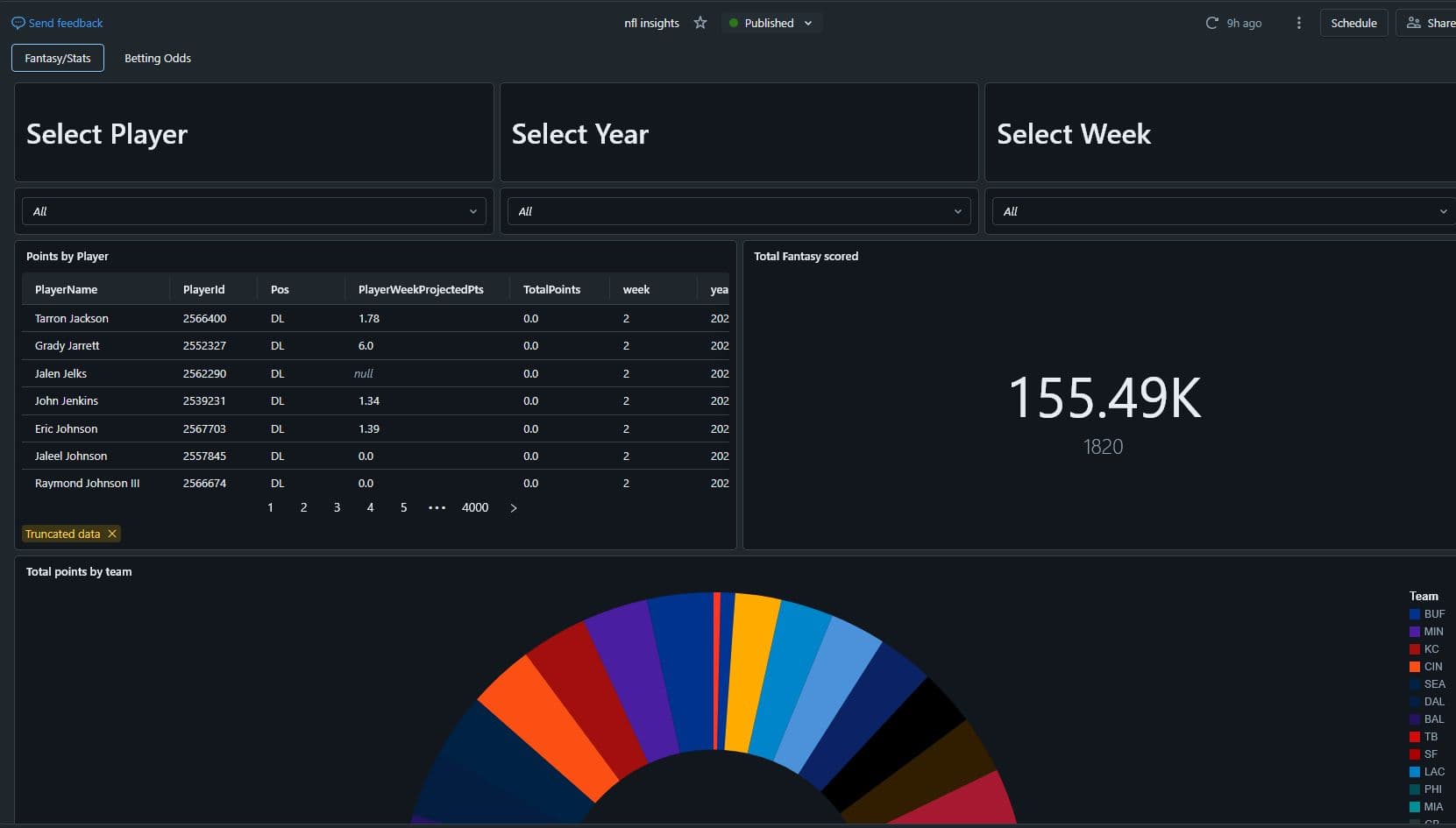Click the BAL legend entry
1456x828 pixels.
[x=1427, y=719]
